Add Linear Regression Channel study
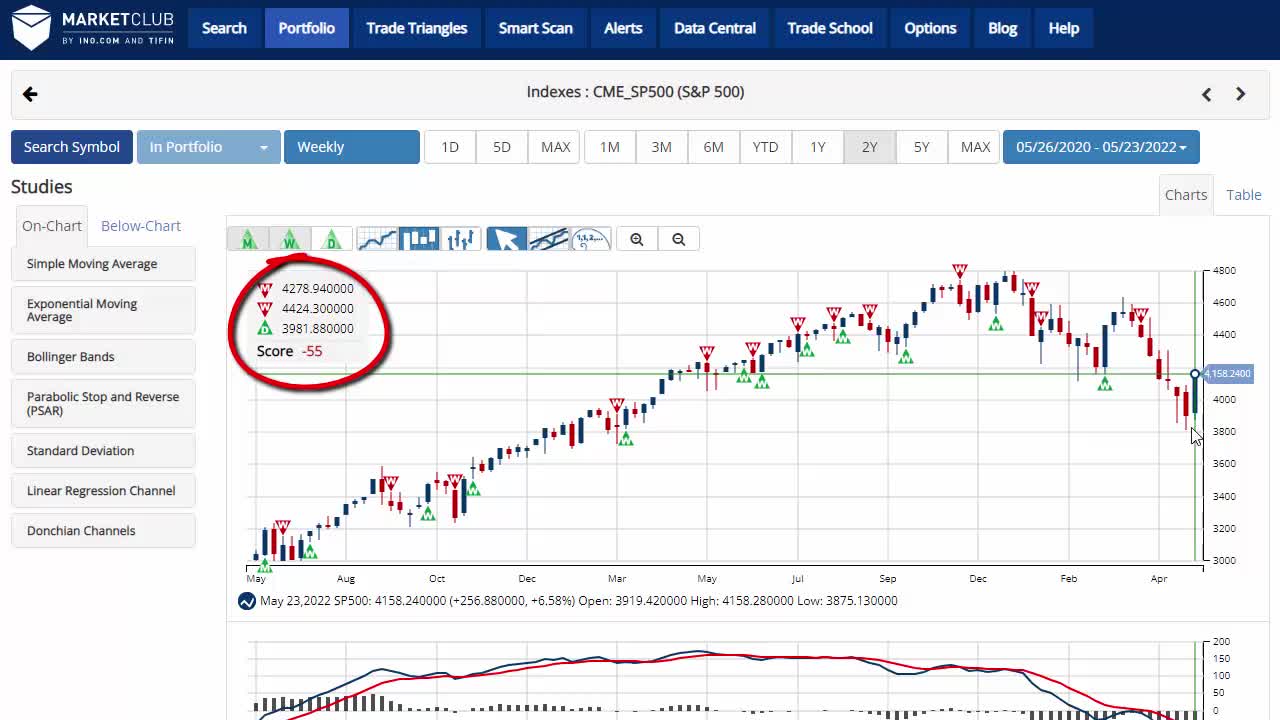 coord(103,491)
